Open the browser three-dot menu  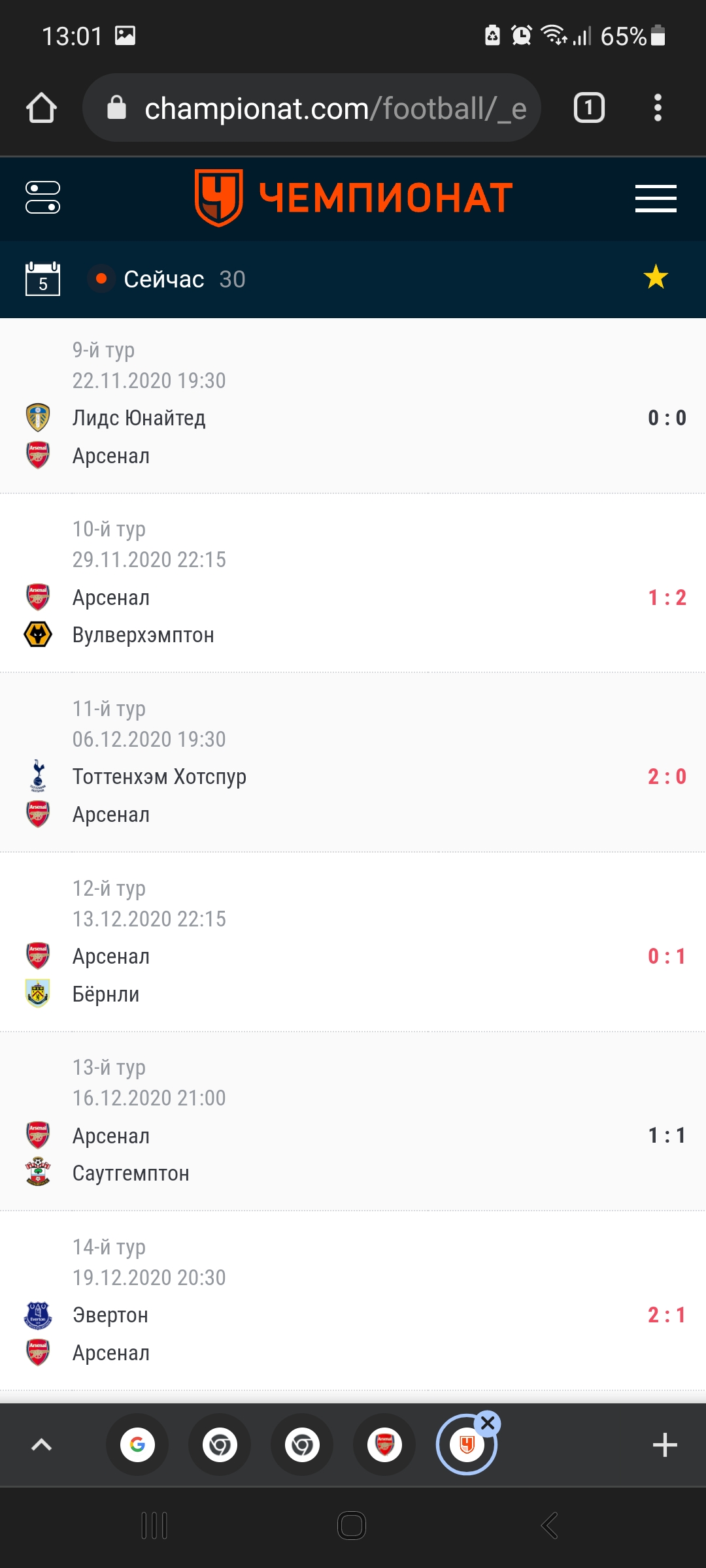[658, 108]
